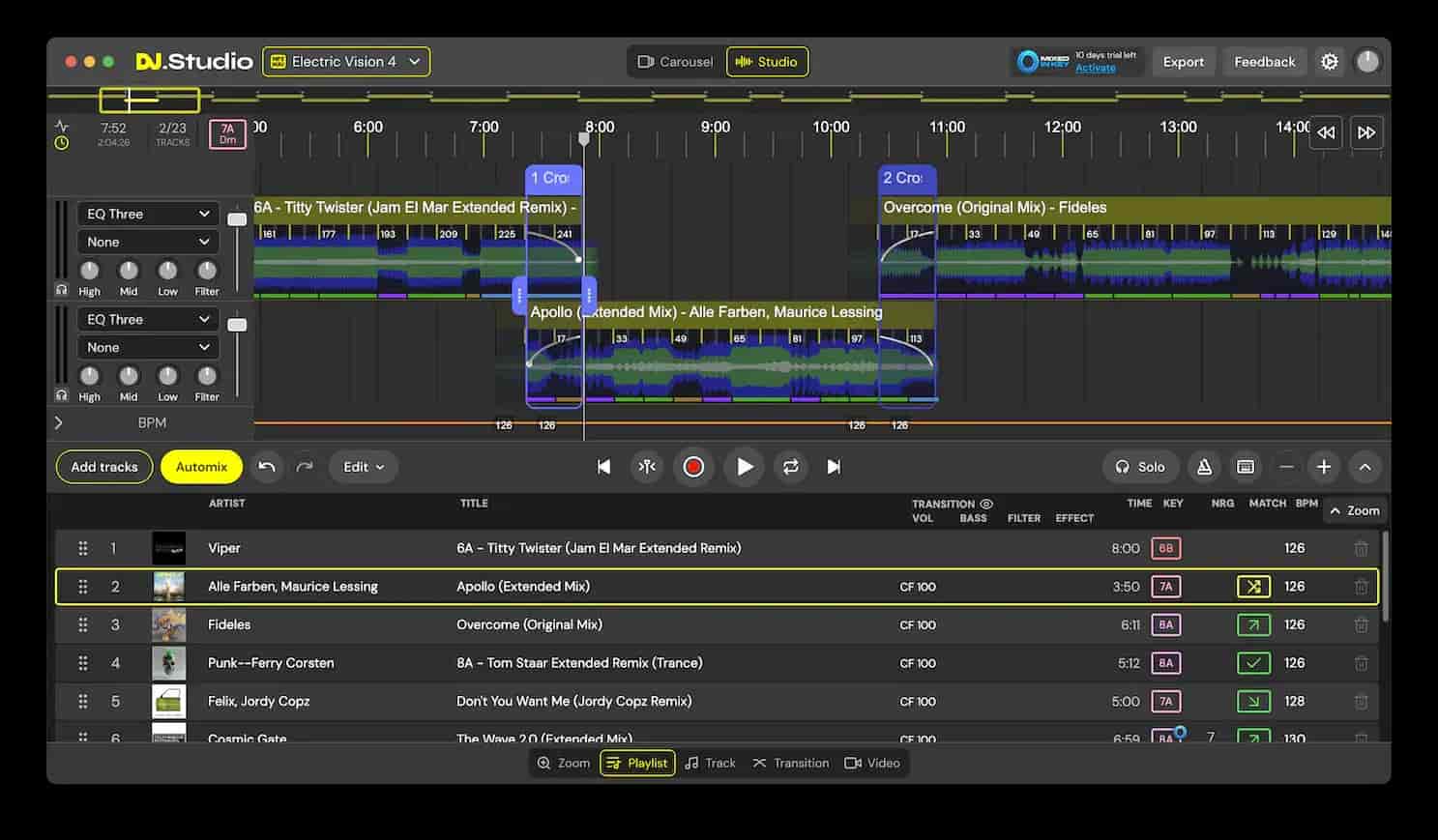
Task: Delete track 5 using its trash icon
Action: click(x=1362, y=701)
